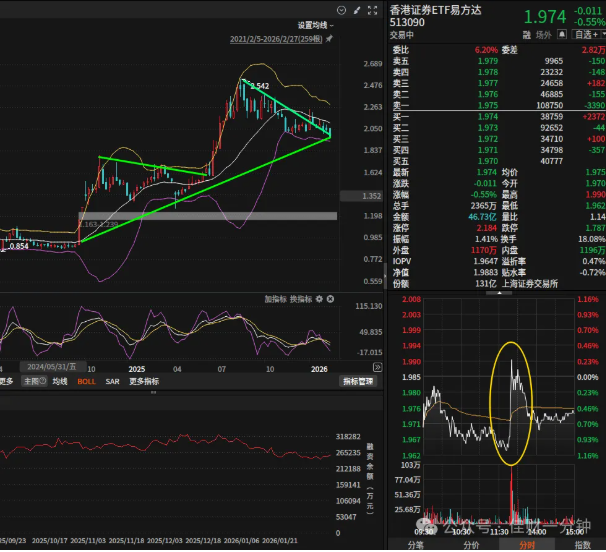
Task: Switch to the 指数 index tab
Action: [x=583, y=545]
